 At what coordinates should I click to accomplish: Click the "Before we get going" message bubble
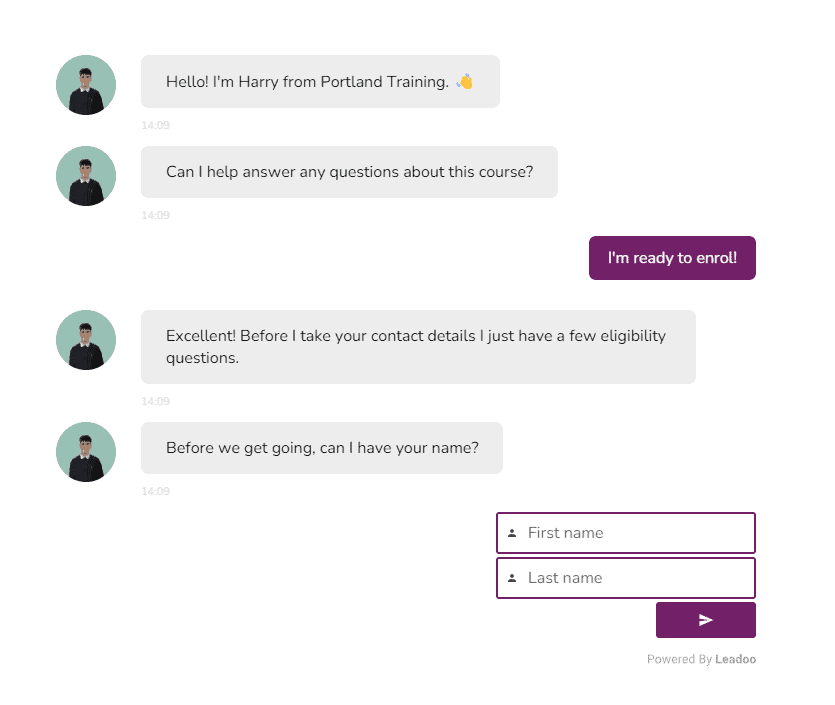[x=321, y=448]
